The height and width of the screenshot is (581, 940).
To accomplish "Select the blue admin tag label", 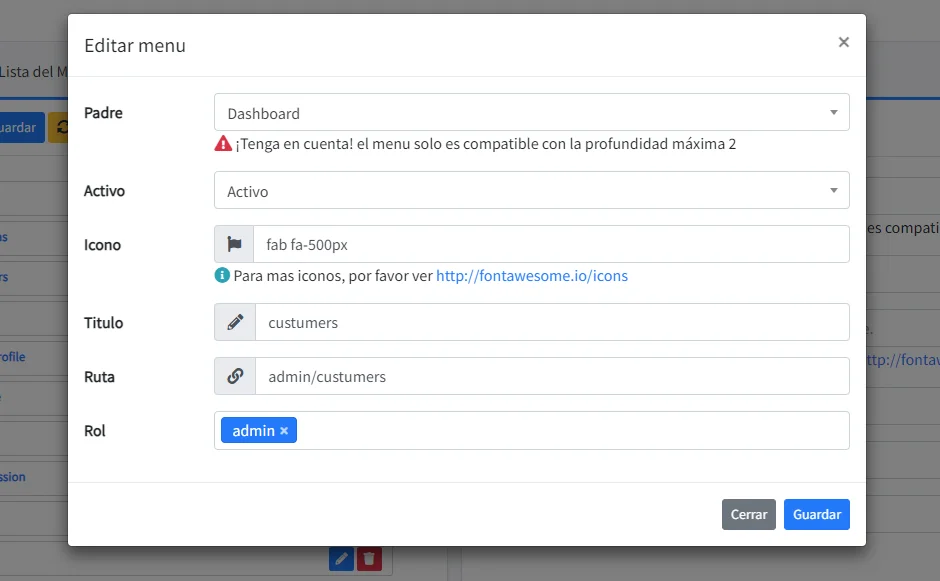I will [253, 430].
